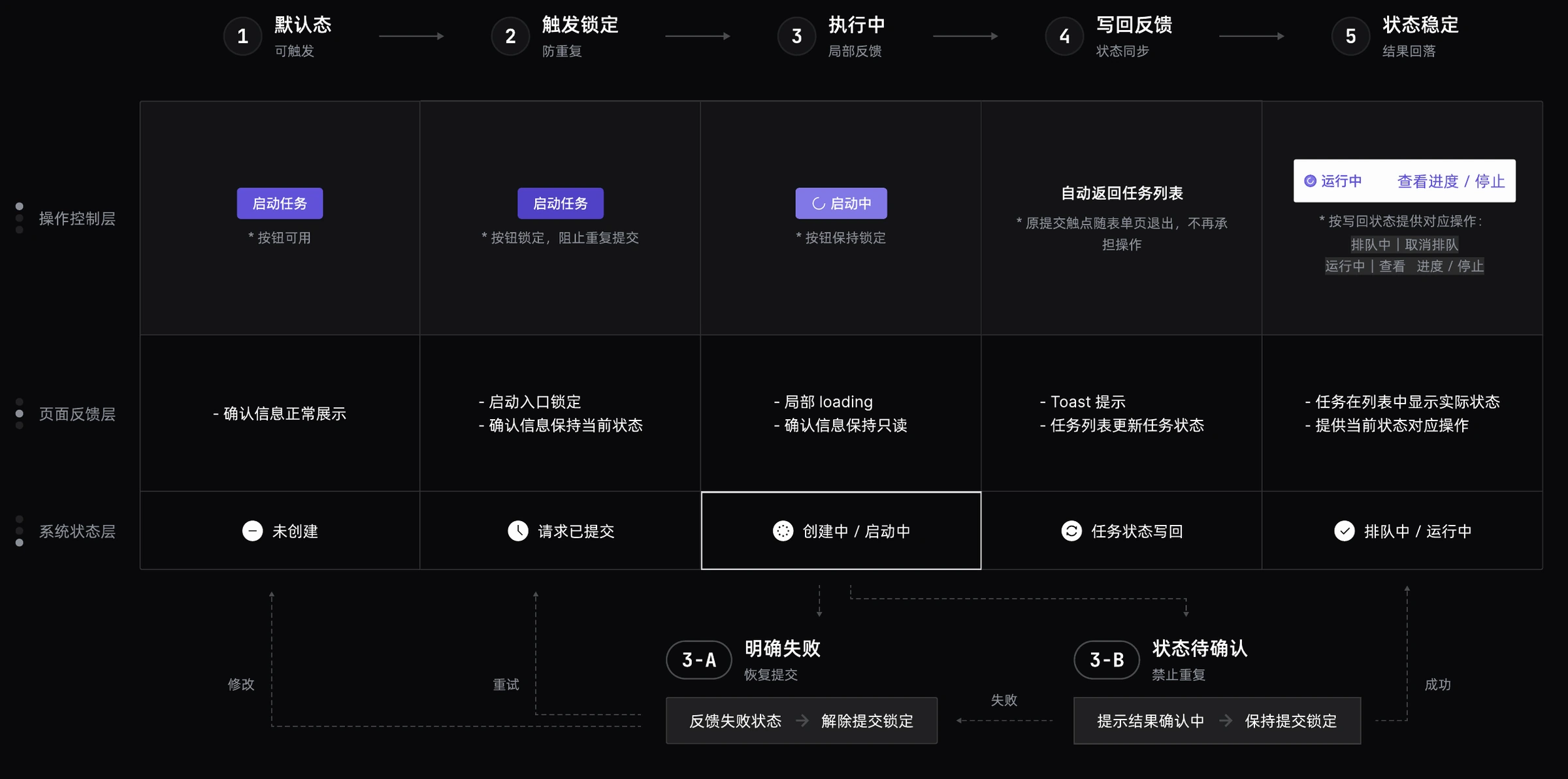1568x779 pixels.
Task: Click the status dot icon before 运行中 in white card
Action: (x=1310, y=181)
